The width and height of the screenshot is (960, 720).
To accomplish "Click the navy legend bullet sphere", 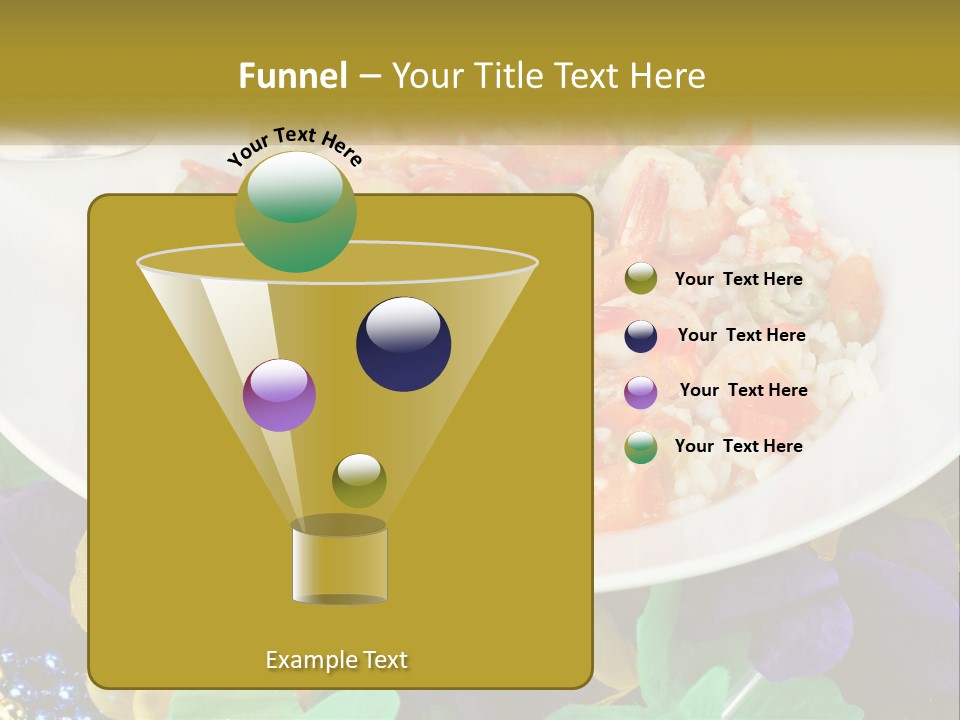I will [641, 336].
